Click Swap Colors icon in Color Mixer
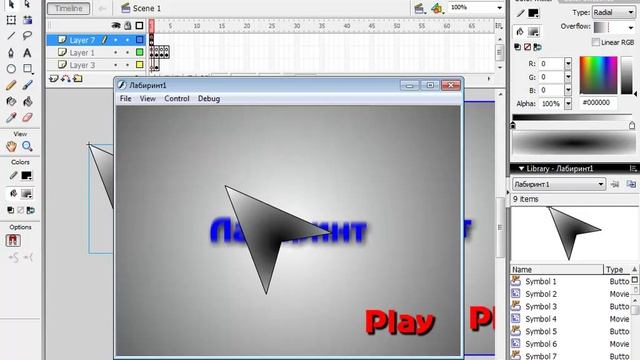Image resolution: width=640 pixels, height=360 pixels. pos(538,47)
